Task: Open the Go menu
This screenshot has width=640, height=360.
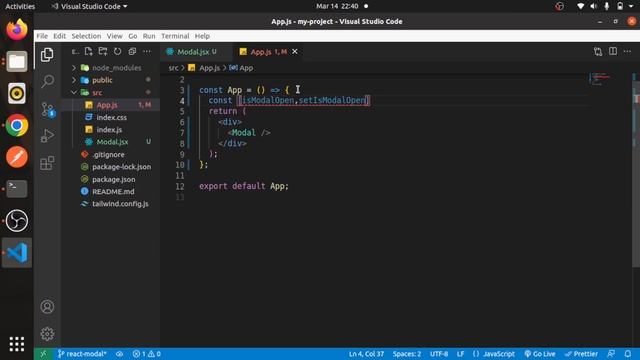Action: (x=133, y=36)
